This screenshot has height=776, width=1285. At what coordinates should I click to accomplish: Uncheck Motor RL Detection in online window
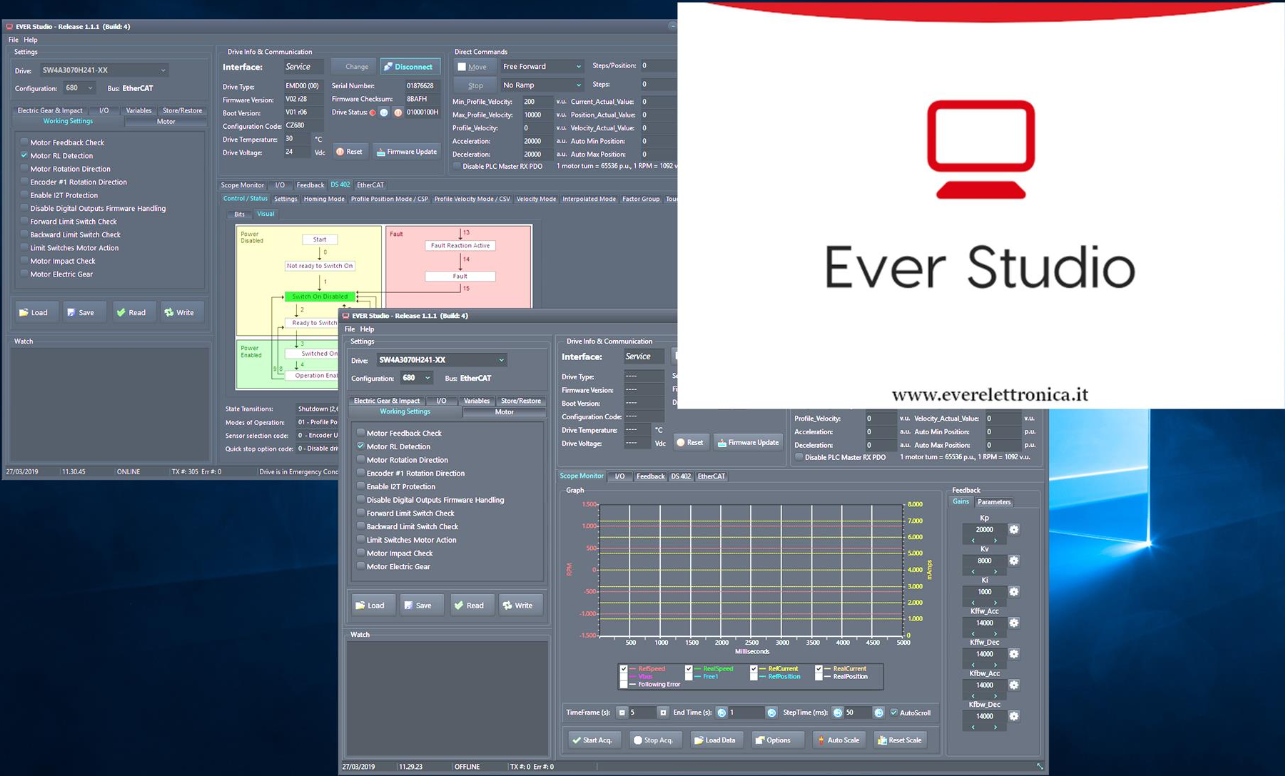coord(24,156)
